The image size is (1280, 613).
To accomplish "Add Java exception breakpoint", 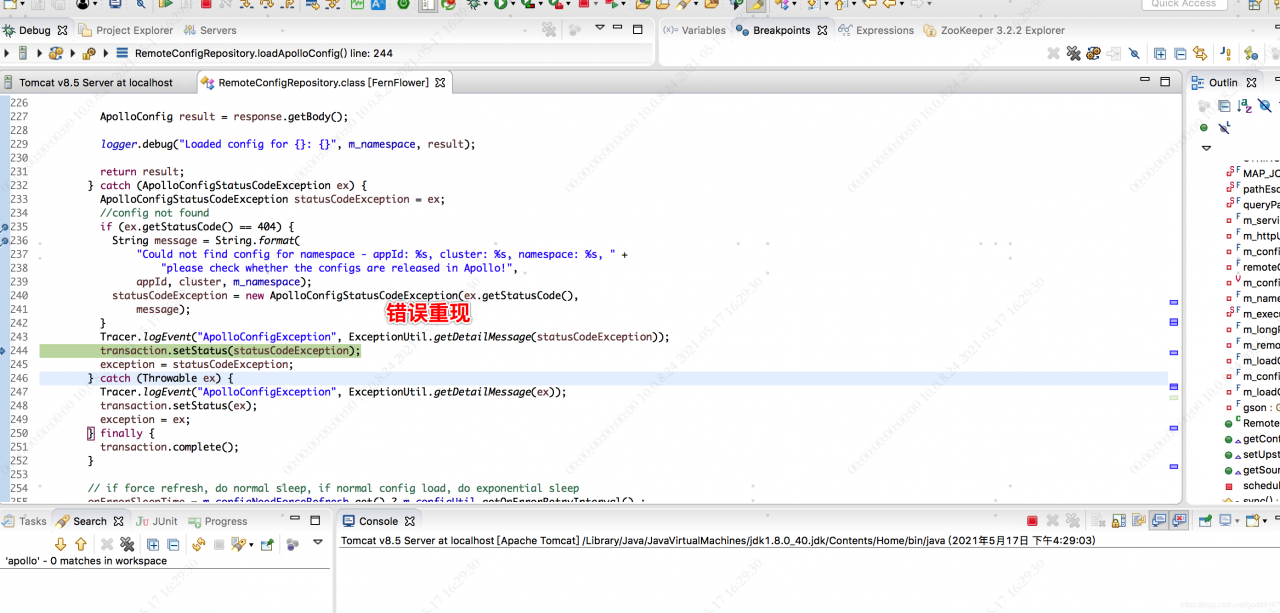I will (x=1225, y=53).
